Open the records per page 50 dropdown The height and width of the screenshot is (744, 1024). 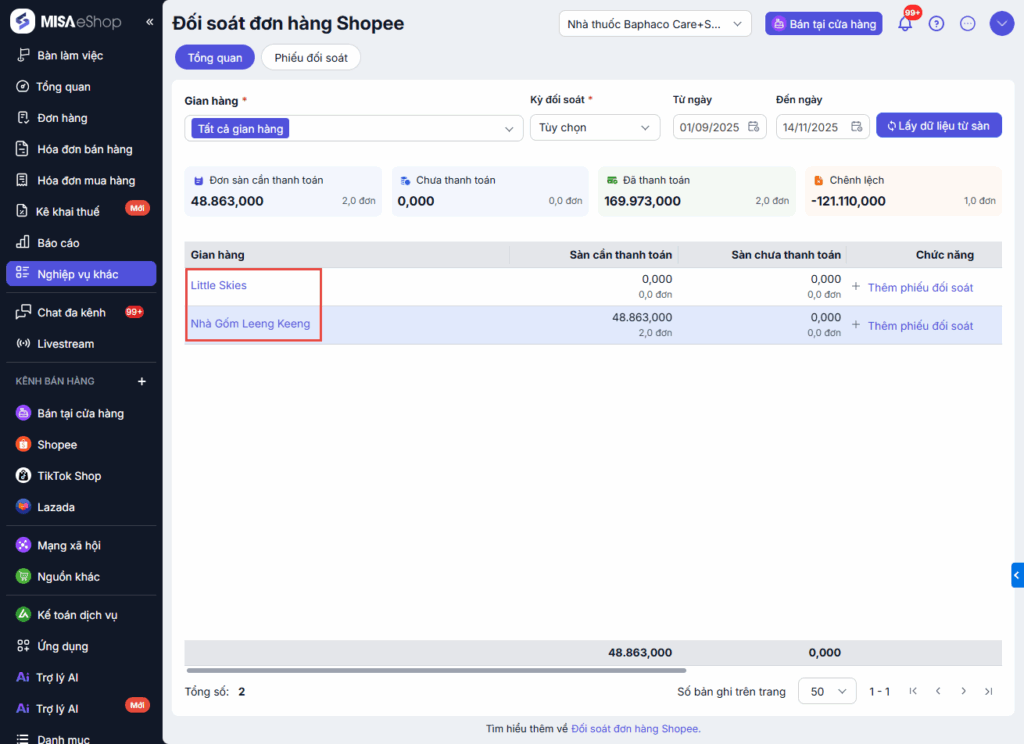click(827, 691)
